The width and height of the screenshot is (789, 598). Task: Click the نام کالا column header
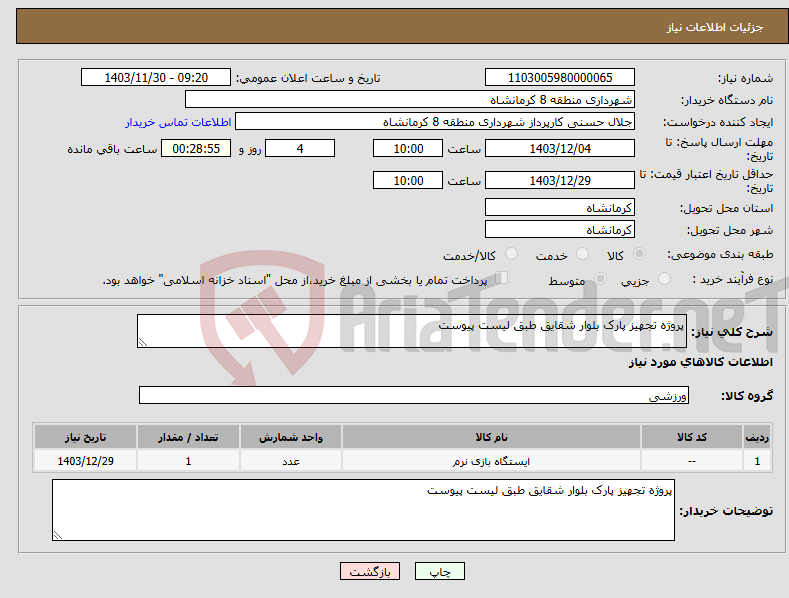(491, 437)
